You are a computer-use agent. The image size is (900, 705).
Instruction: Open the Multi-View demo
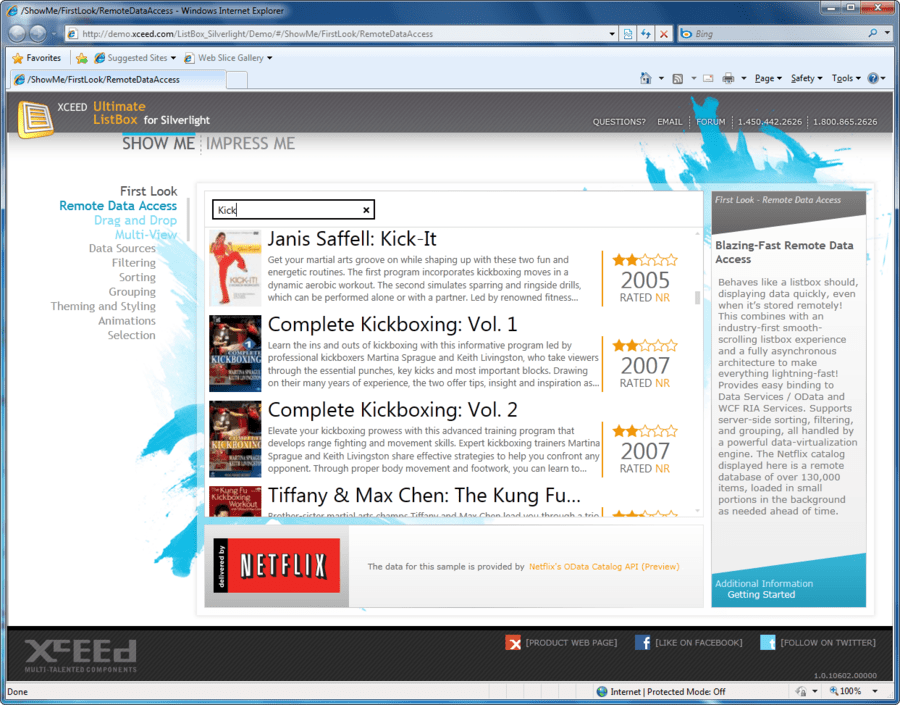click(x=146, y=234)
